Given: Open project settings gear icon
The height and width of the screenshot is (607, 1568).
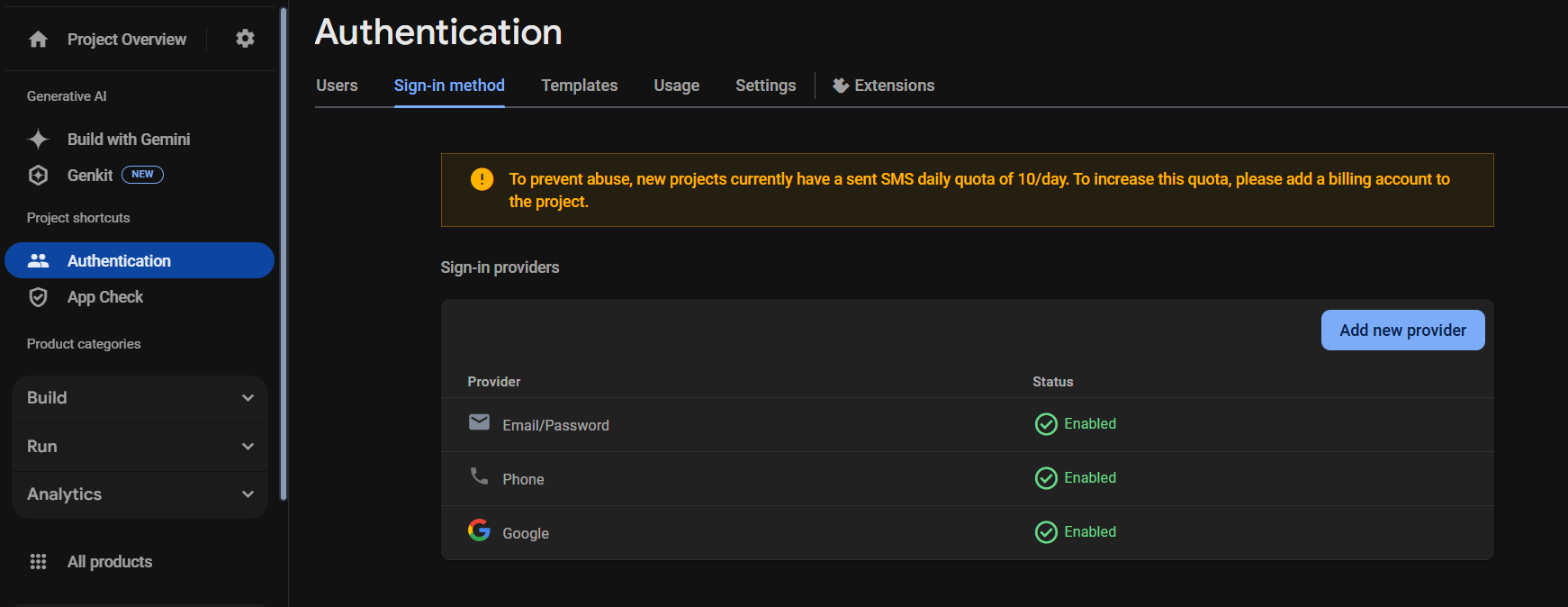Looking at the screenshot, I should click(245, 39).
